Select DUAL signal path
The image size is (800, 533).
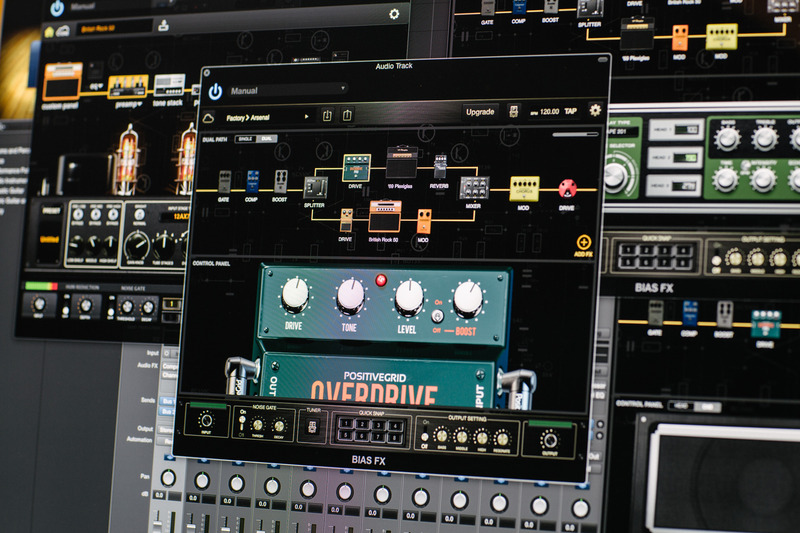[x=267, y=139]
